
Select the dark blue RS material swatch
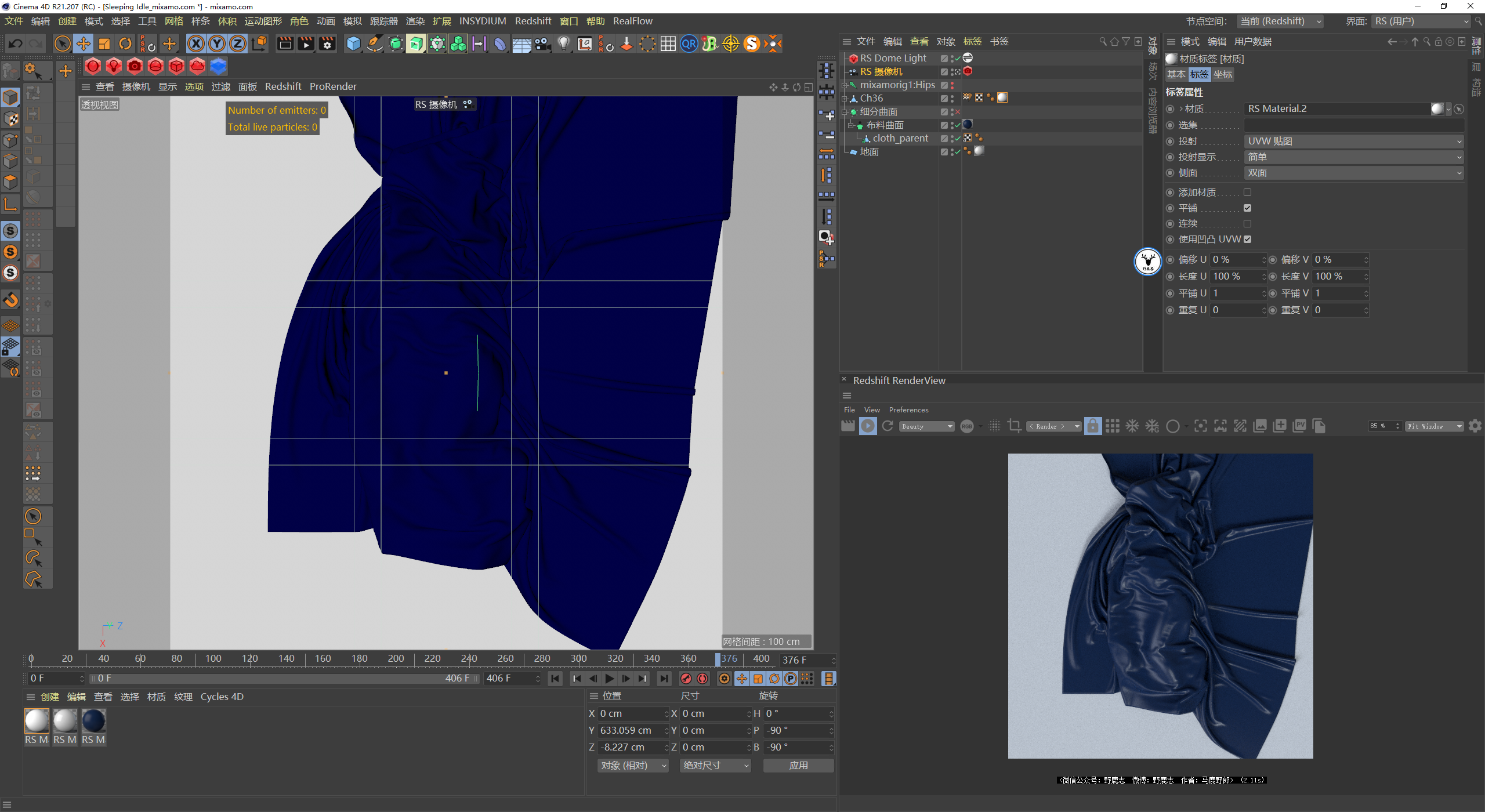pos(93,721)
